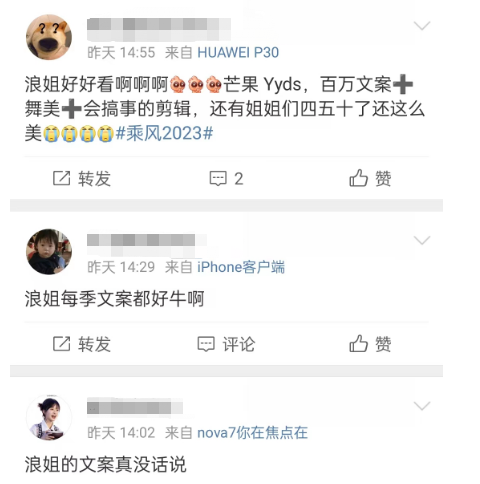
Task: Open the dog avatar profile picture
Action: click(49, 37)
